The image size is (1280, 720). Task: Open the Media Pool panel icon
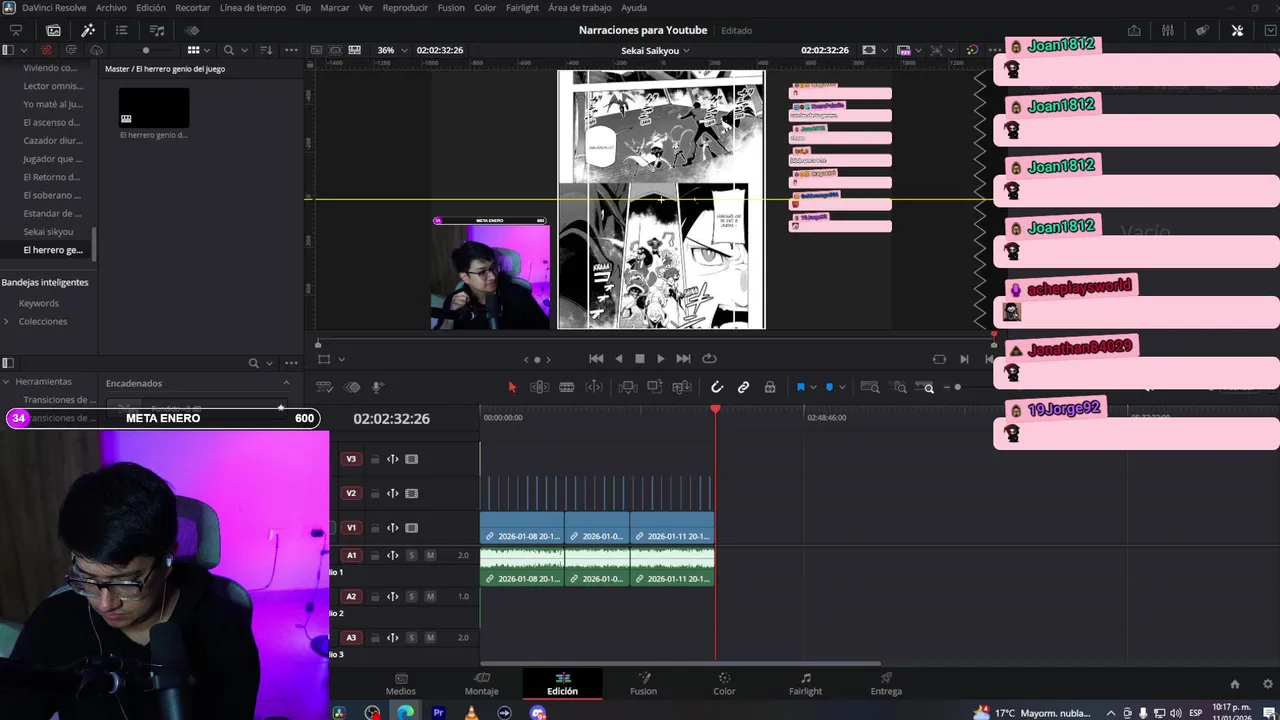click(x=53, y=30)
